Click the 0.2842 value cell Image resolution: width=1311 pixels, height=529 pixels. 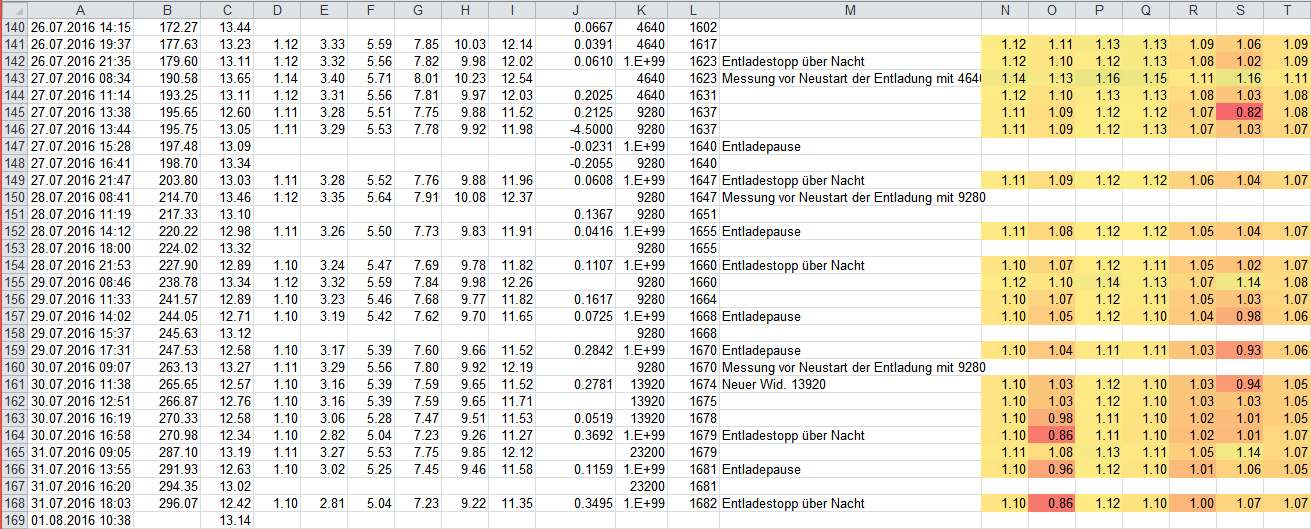(577, 350)
